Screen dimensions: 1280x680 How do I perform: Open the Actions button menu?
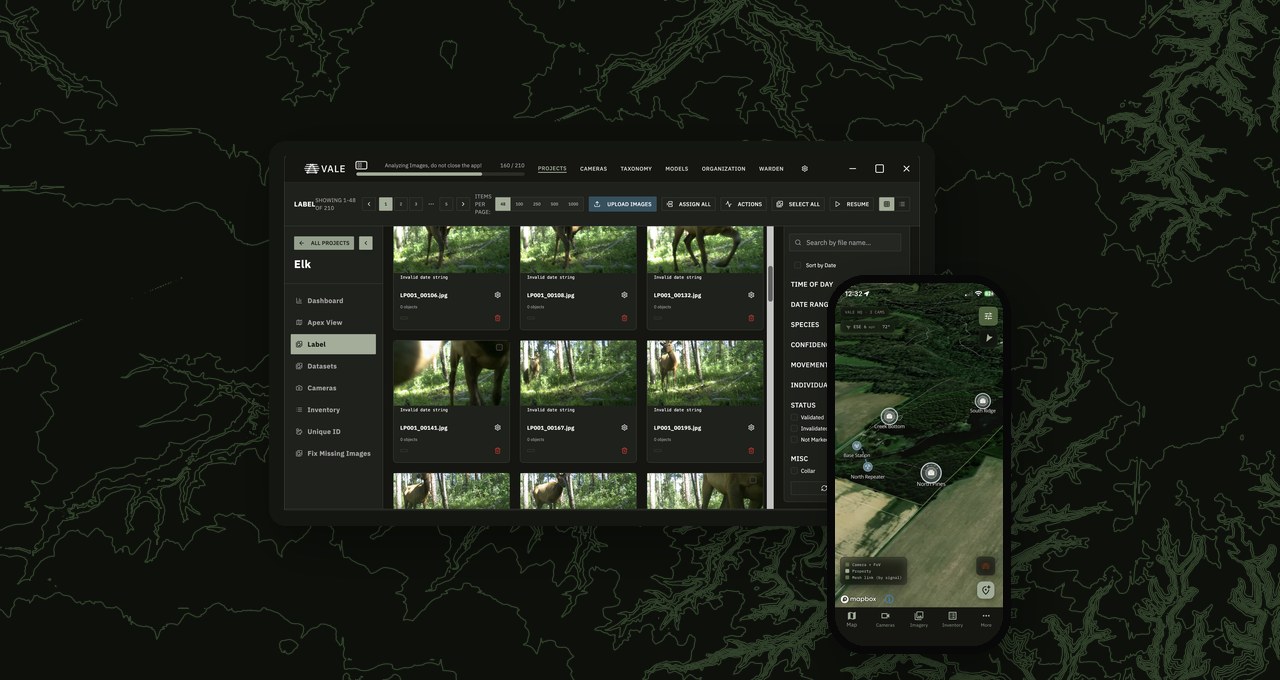(743, 204)
